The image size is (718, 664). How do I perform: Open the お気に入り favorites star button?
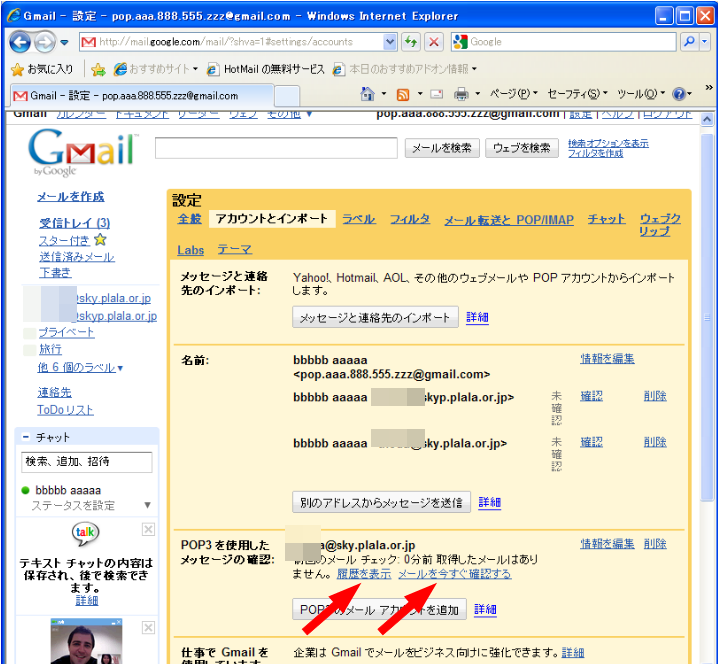pyautogui.click(x=42, y=69)
